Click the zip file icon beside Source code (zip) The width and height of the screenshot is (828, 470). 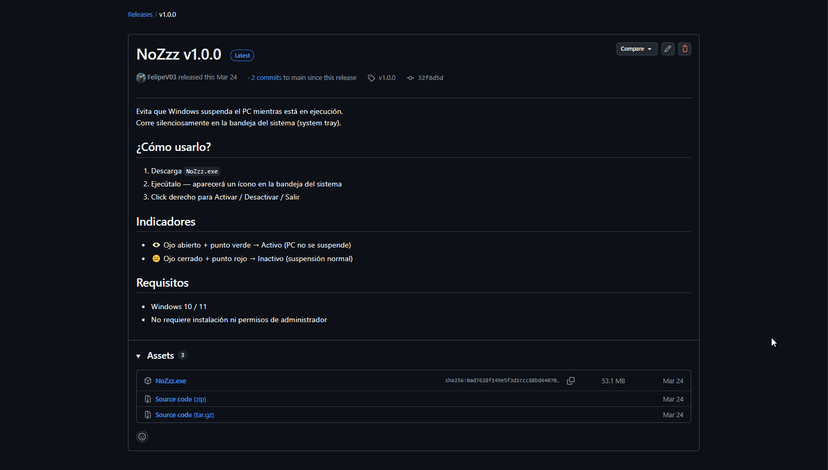pos(148,399)
